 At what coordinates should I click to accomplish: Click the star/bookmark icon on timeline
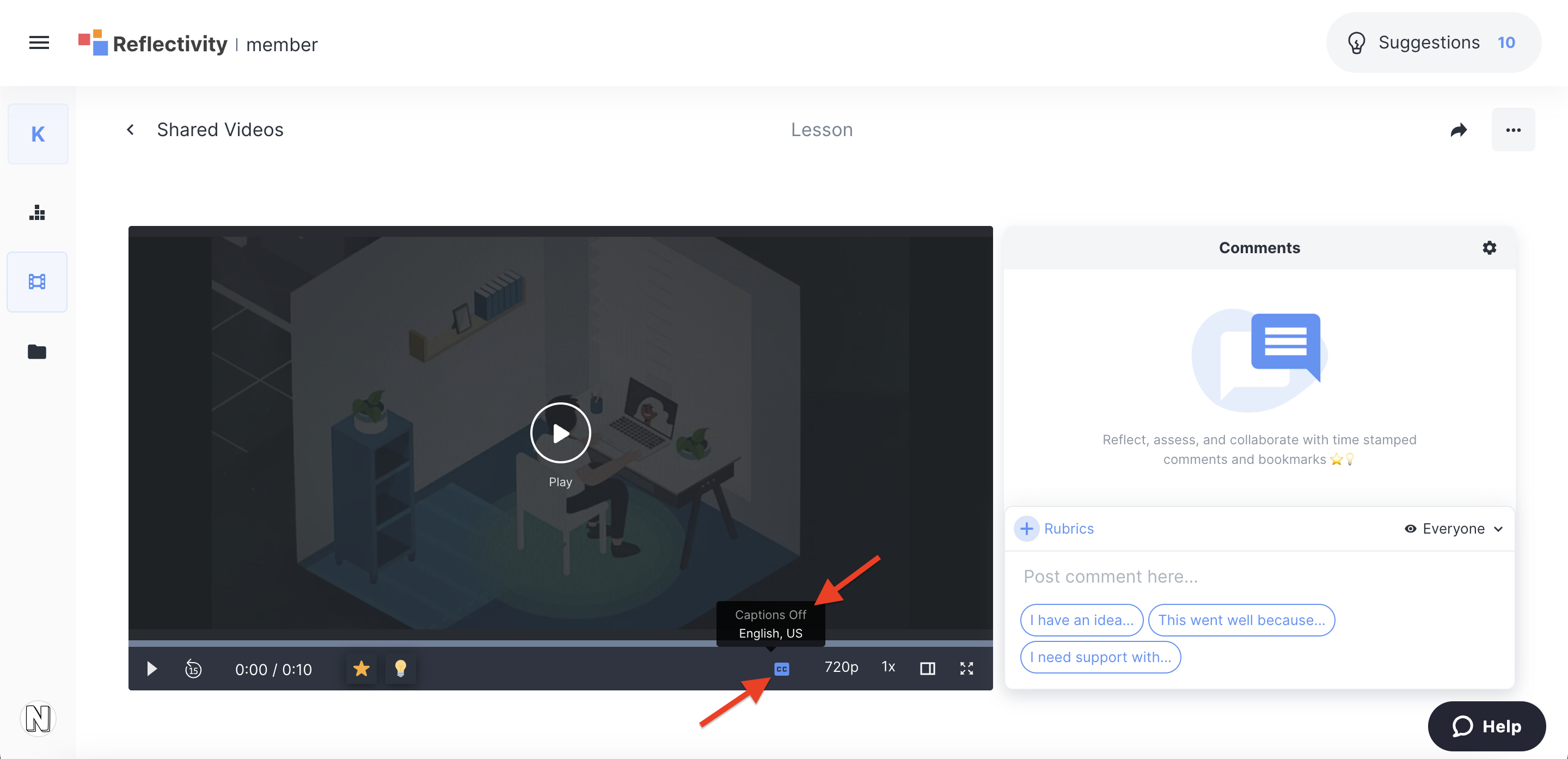click(361, 668)
